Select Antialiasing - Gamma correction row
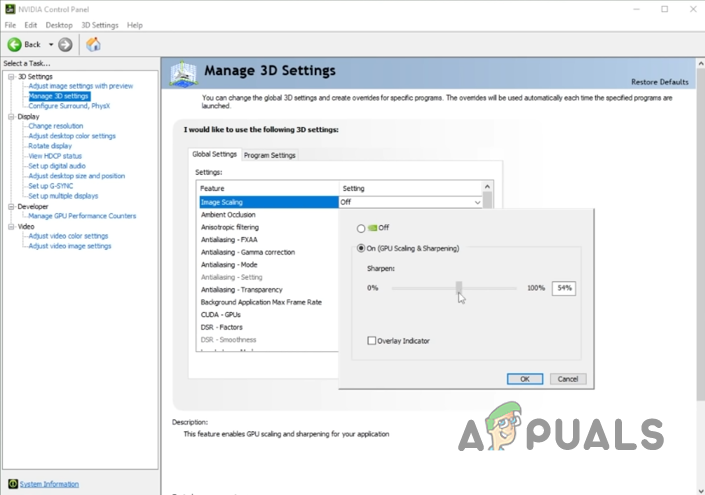 click(x=268, y=252)
